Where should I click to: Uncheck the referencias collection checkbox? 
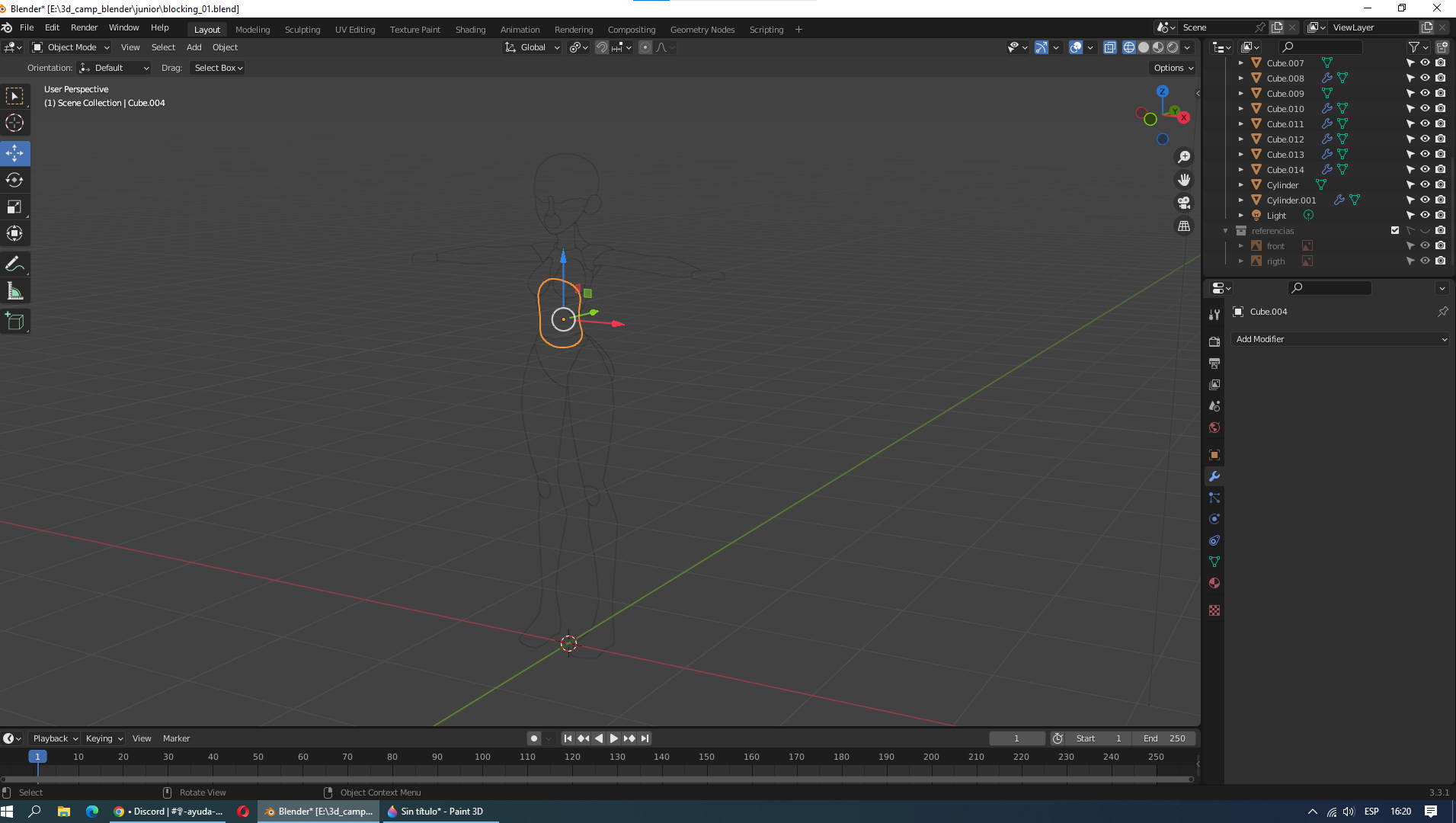[1395, 230]
